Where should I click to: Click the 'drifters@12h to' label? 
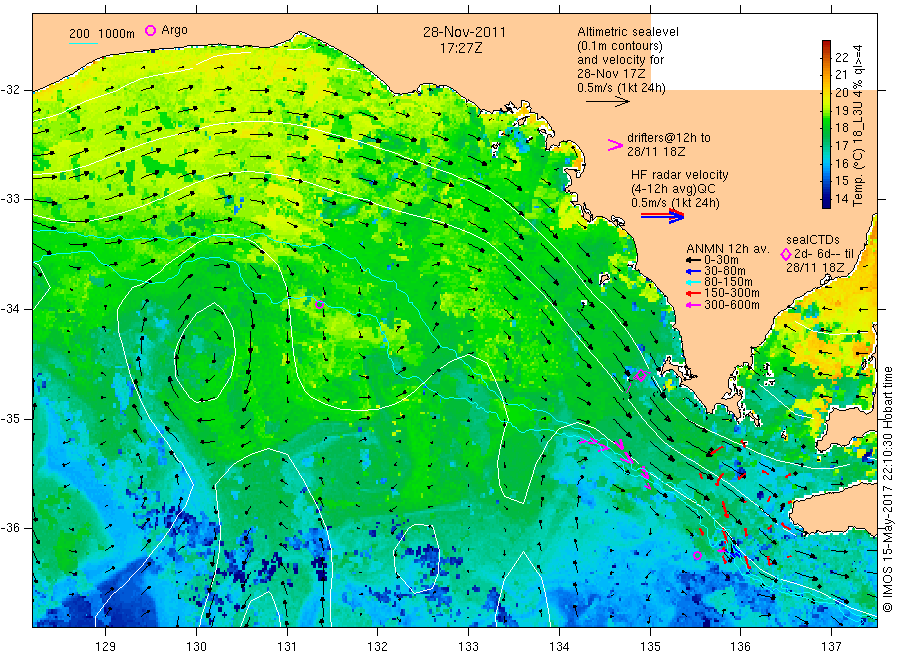tap(669, 138)
